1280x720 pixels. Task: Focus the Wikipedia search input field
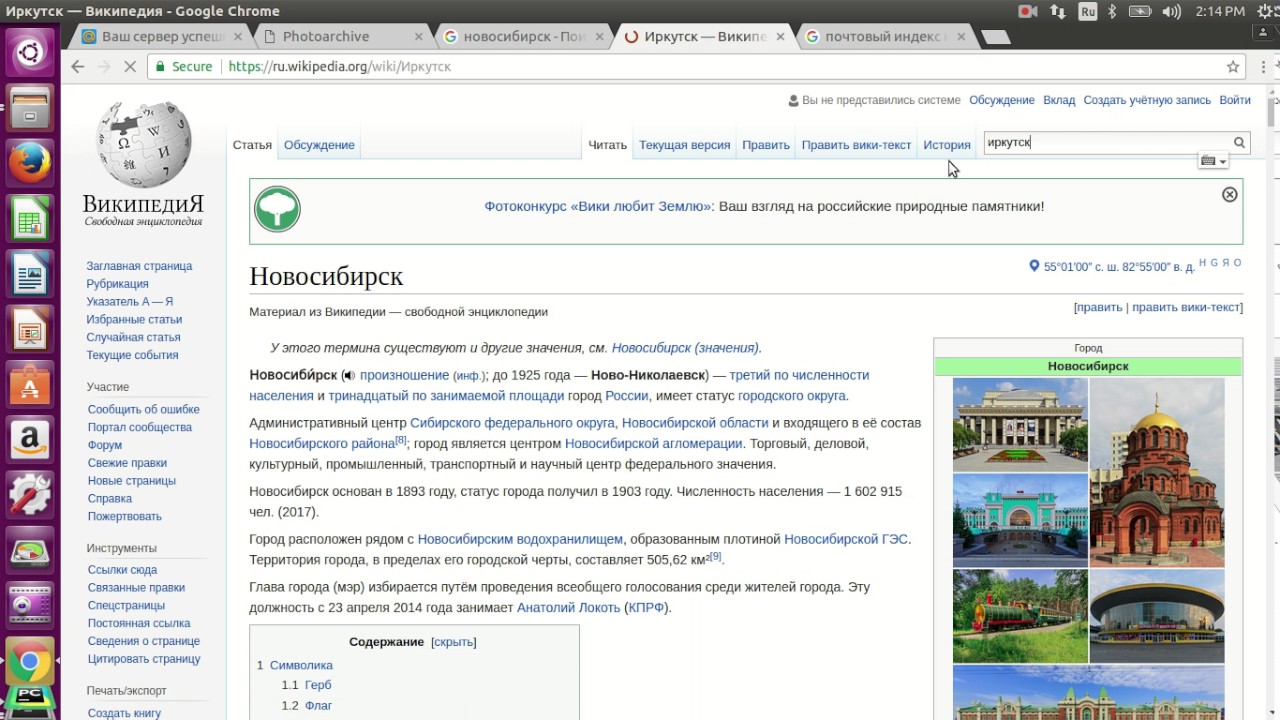[1107, 142]
